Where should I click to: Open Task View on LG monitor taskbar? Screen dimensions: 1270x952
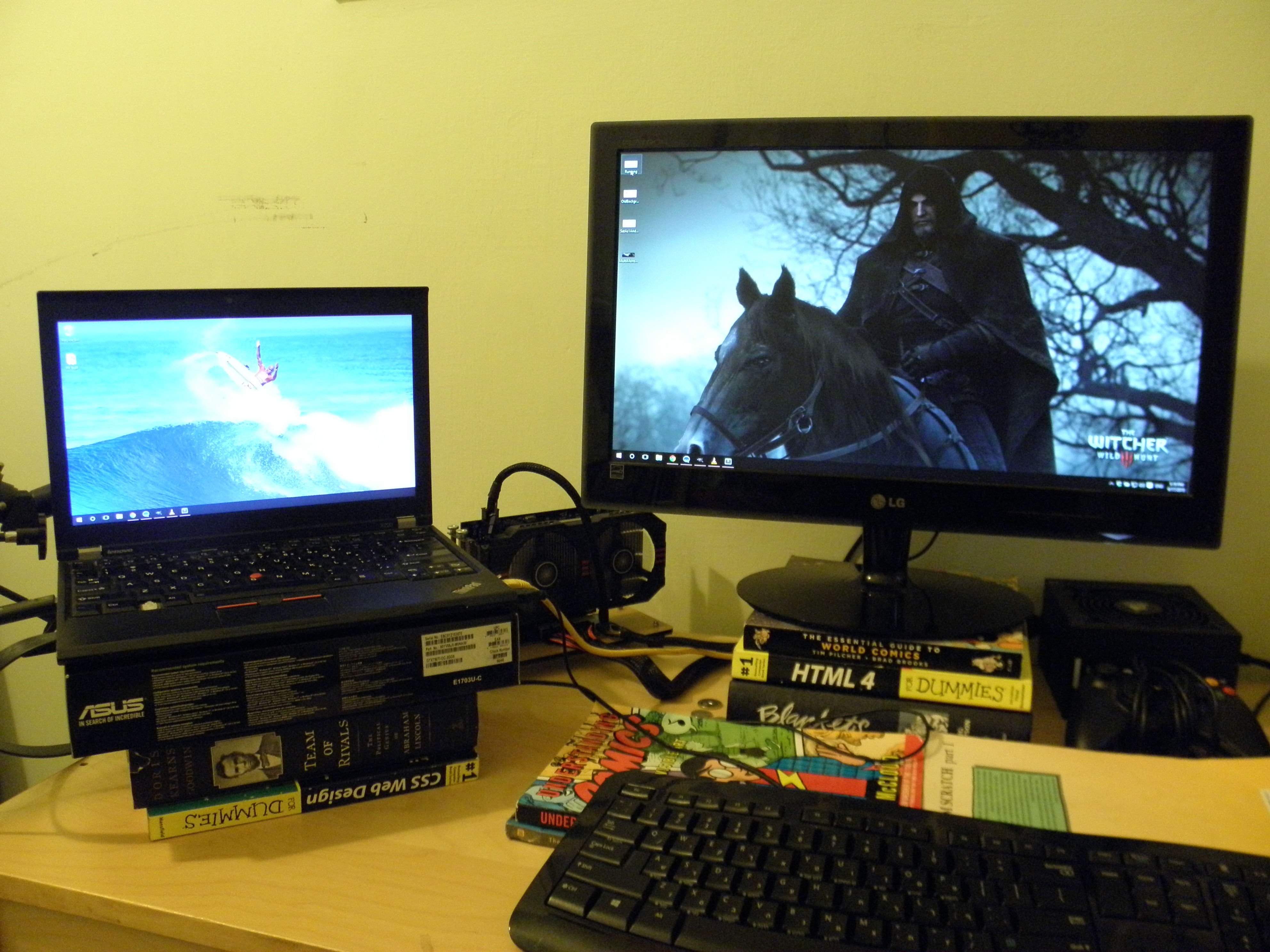pyautogui.click(x=645, y=457)
